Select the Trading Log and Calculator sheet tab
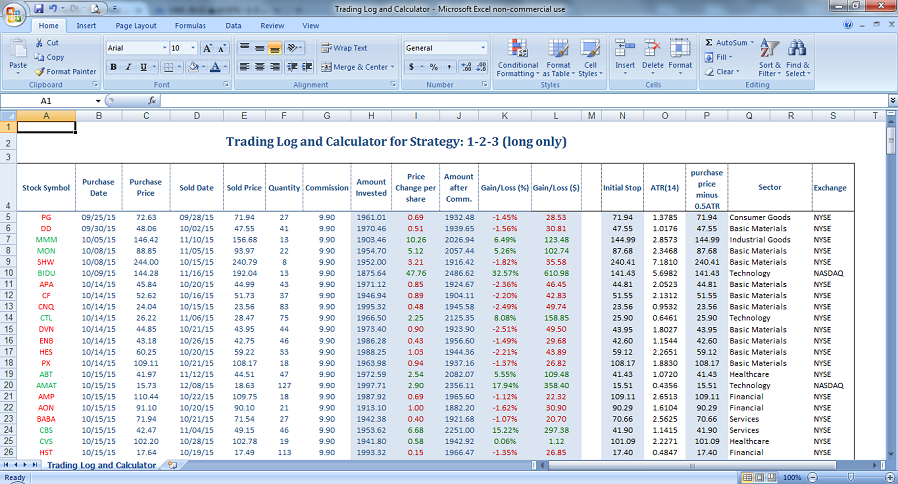Image resolution: width=898 pixels, height=484 pixels. point(101,465)
